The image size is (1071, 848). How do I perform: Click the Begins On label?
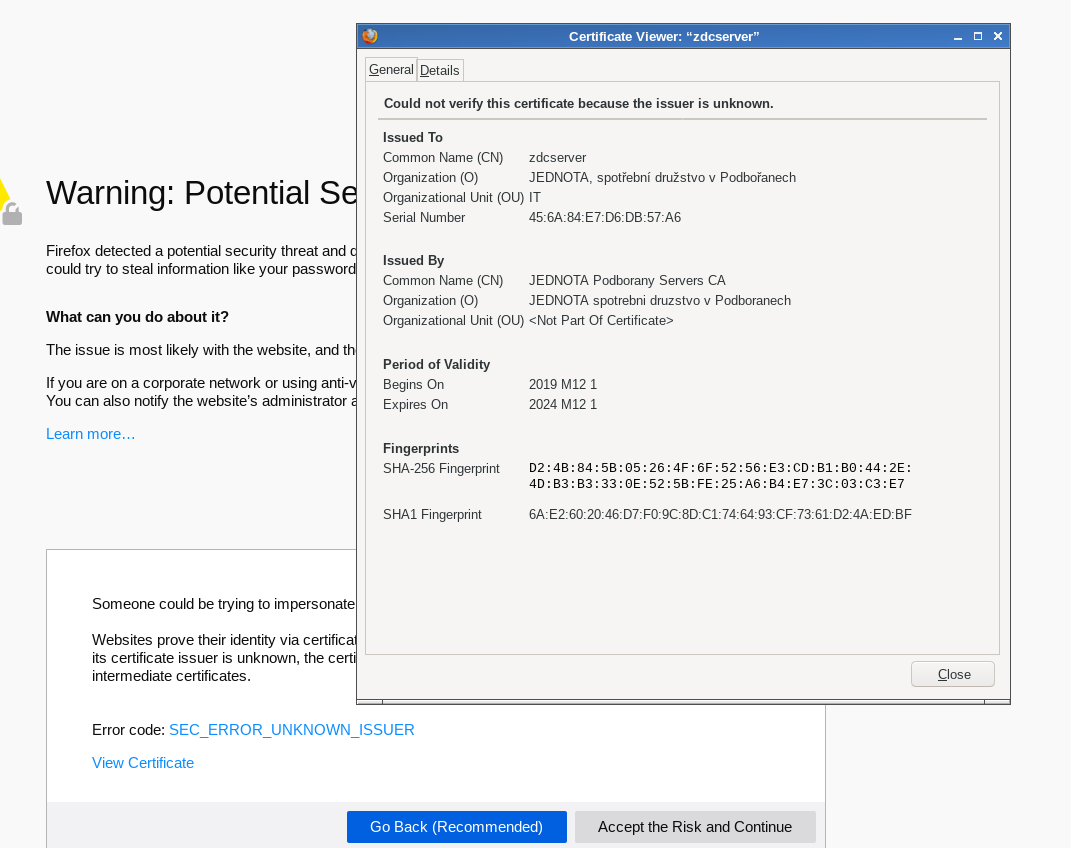413,384
